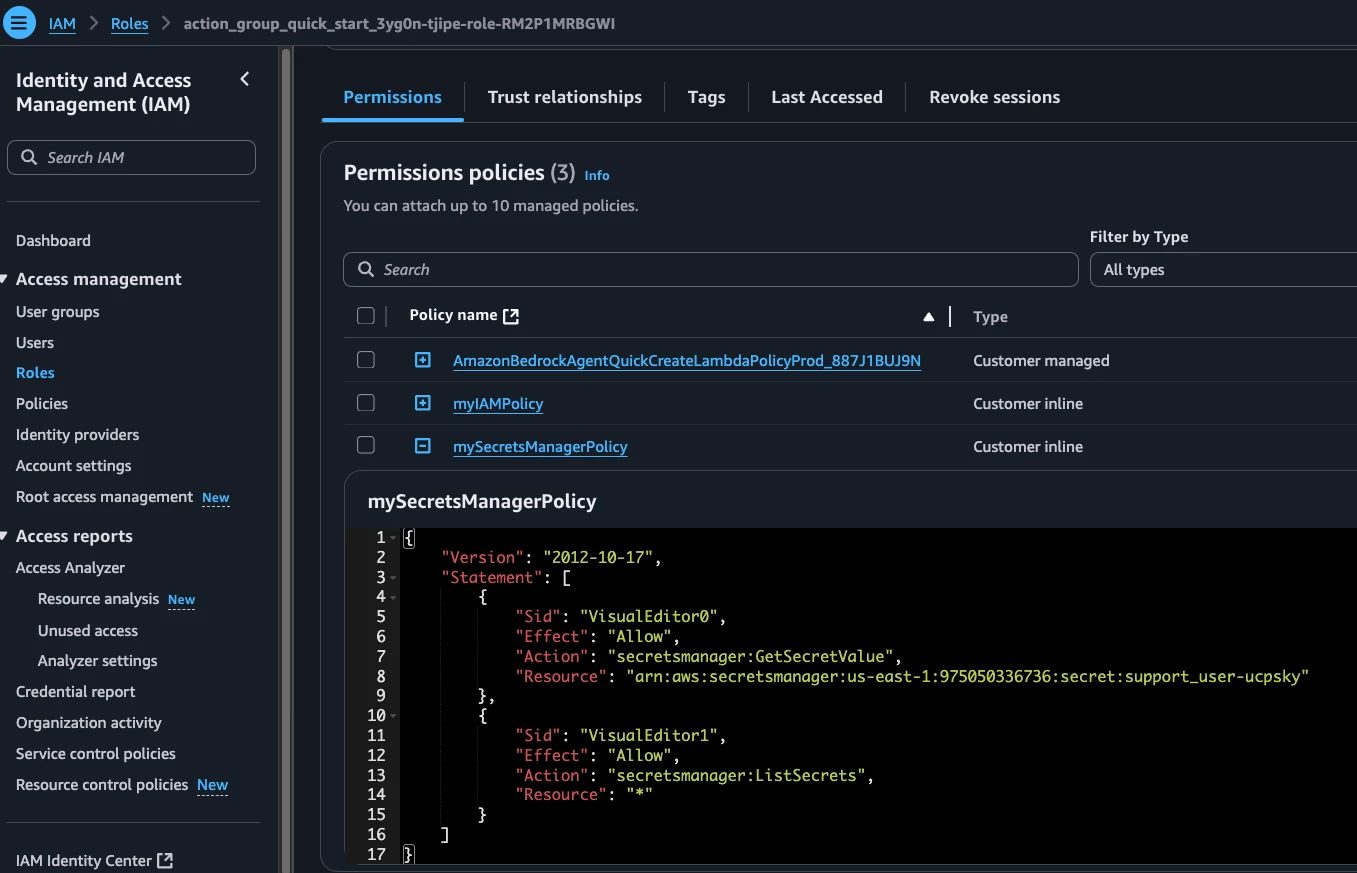Click the sidebar vertical scrollbar
Screen dimensions: 1357x873
[286, 460]
